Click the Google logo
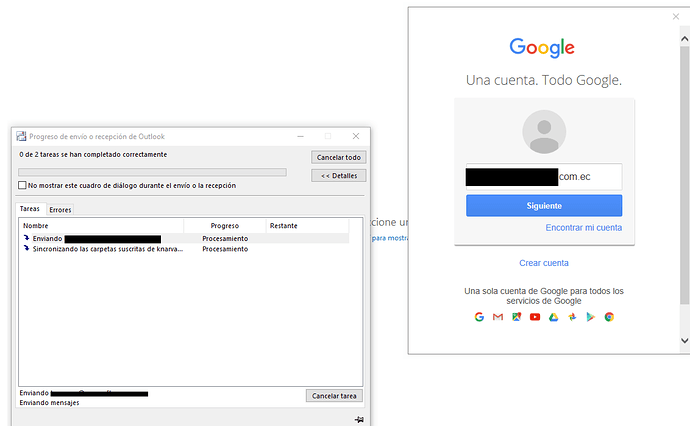Viewport: 690px width, 426px height. pyautogui.click(x=542, y=48)
